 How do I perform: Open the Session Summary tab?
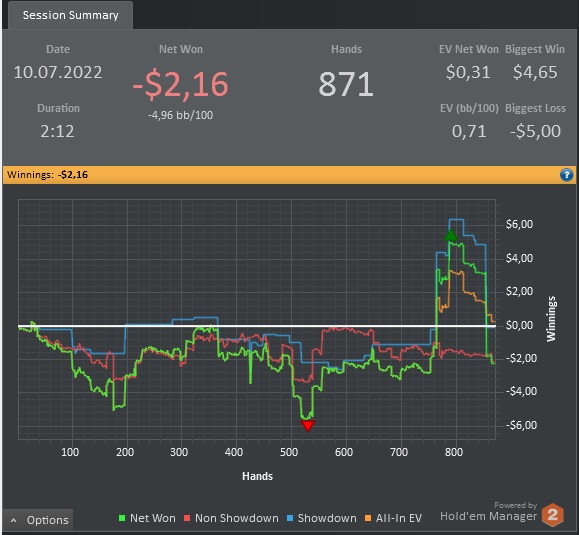click(x=70, y=15)
